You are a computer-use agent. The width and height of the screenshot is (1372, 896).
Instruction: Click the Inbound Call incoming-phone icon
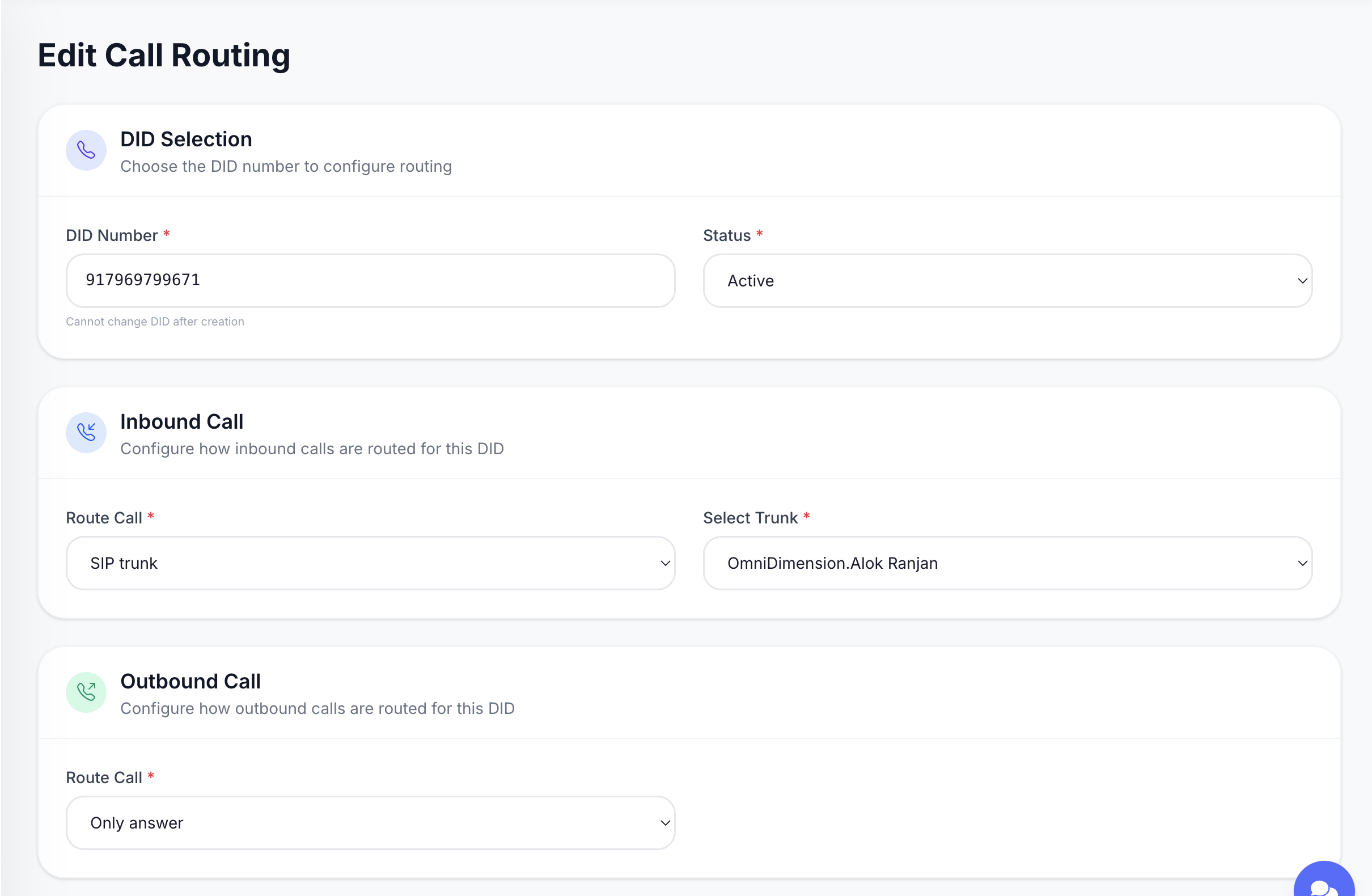point(86,433)
